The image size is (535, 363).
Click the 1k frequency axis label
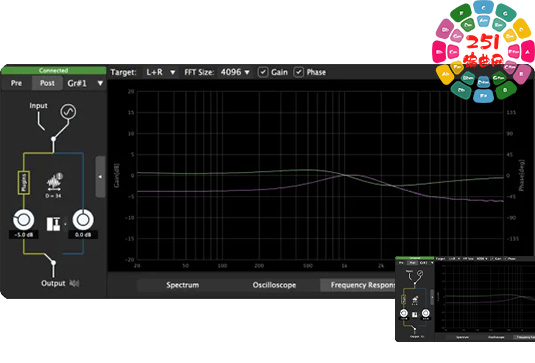coord(344,266)
